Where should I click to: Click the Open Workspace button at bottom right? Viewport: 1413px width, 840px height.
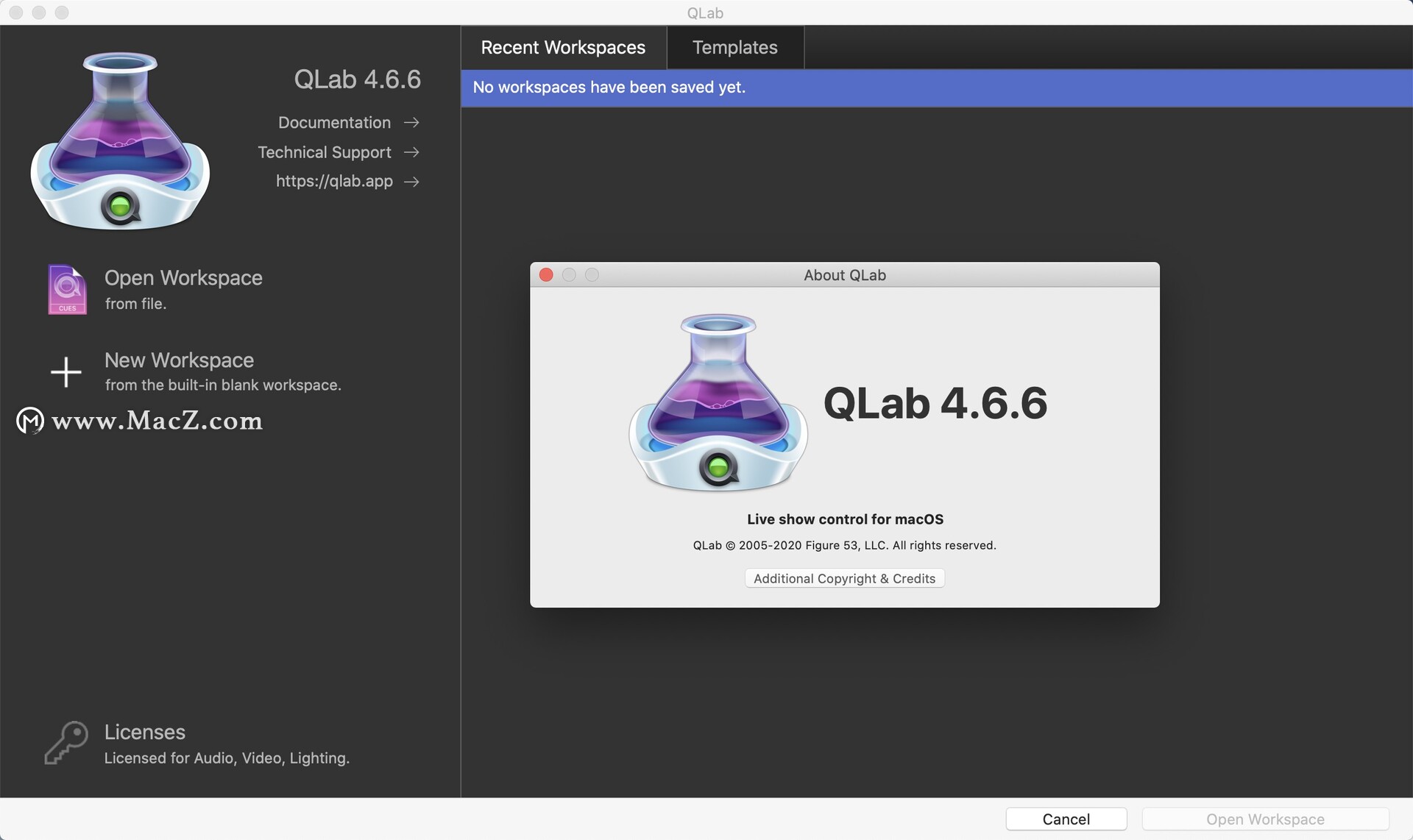[1265, 819]
